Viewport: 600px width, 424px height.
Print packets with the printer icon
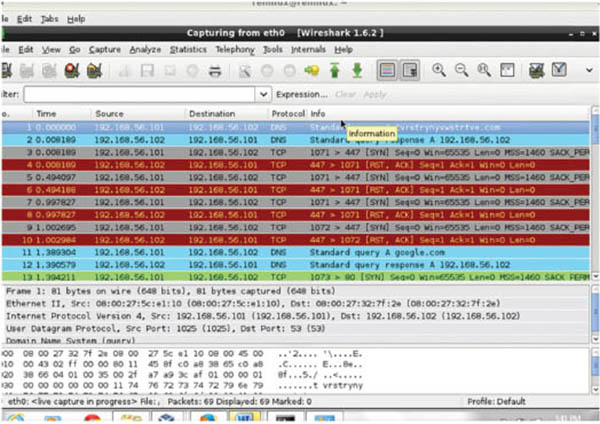[x=215, y=71]
